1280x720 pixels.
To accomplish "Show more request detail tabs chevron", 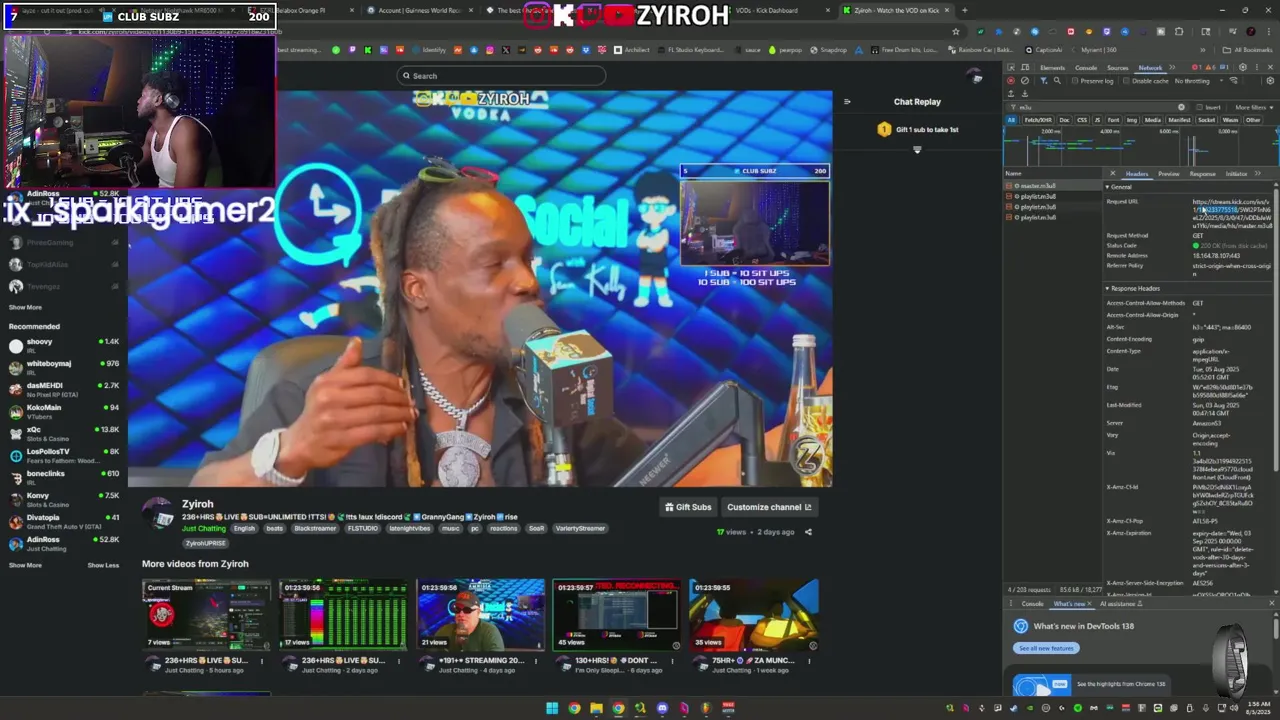I will pyautogui.click(x=1258, y=174).
